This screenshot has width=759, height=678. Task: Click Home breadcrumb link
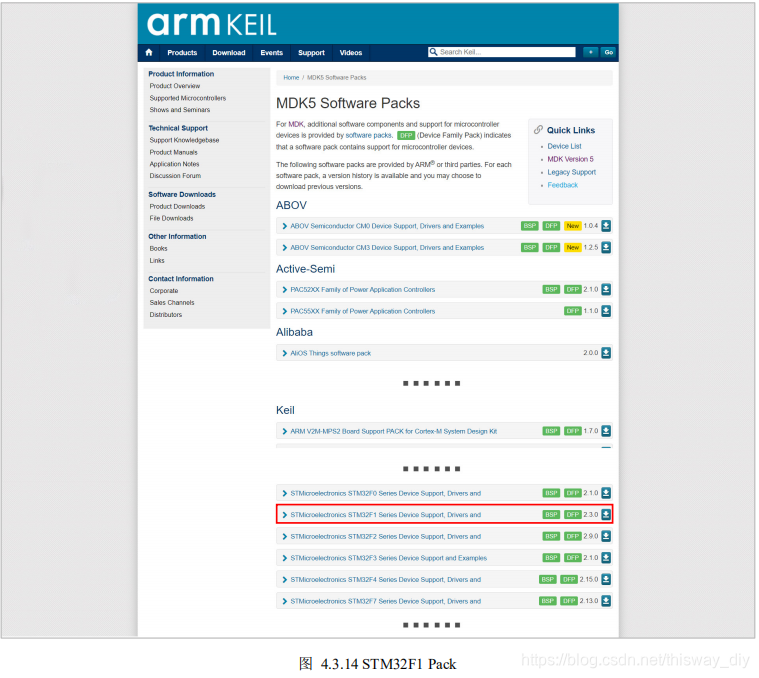pyautogui.click(x=291, y=77)
